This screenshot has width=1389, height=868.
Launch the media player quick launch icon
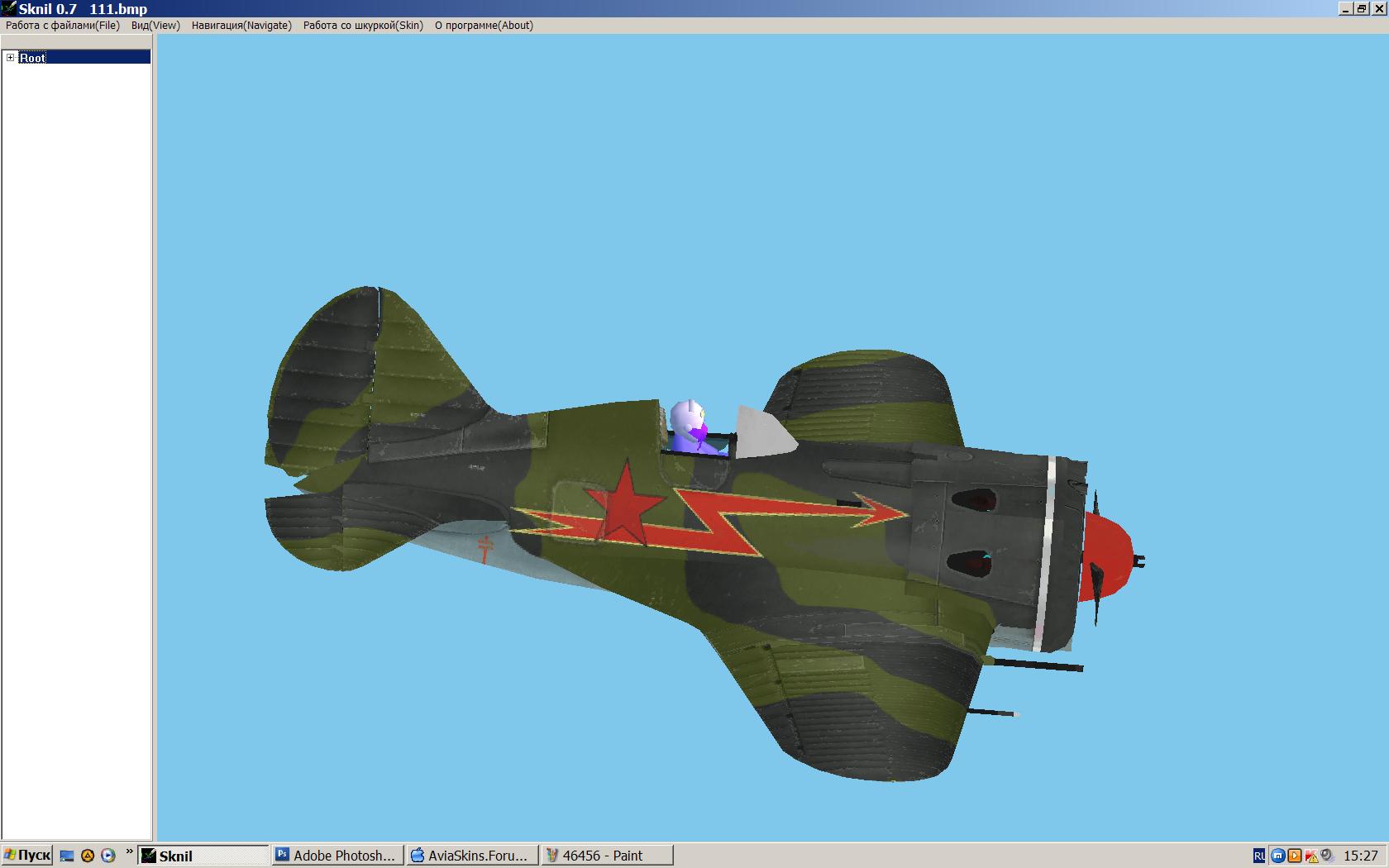107,856
